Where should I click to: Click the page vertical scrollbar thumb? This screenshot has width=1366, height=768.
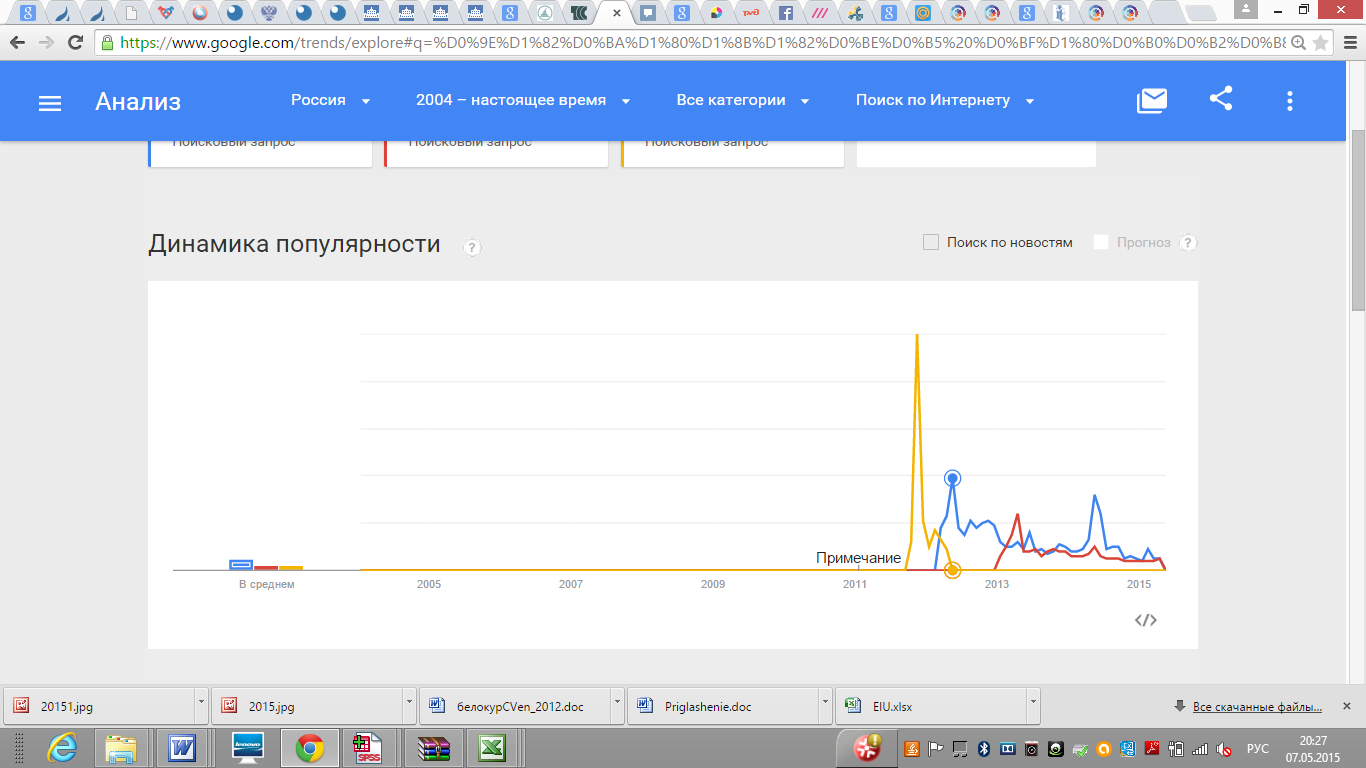[x=1358, y=220]
